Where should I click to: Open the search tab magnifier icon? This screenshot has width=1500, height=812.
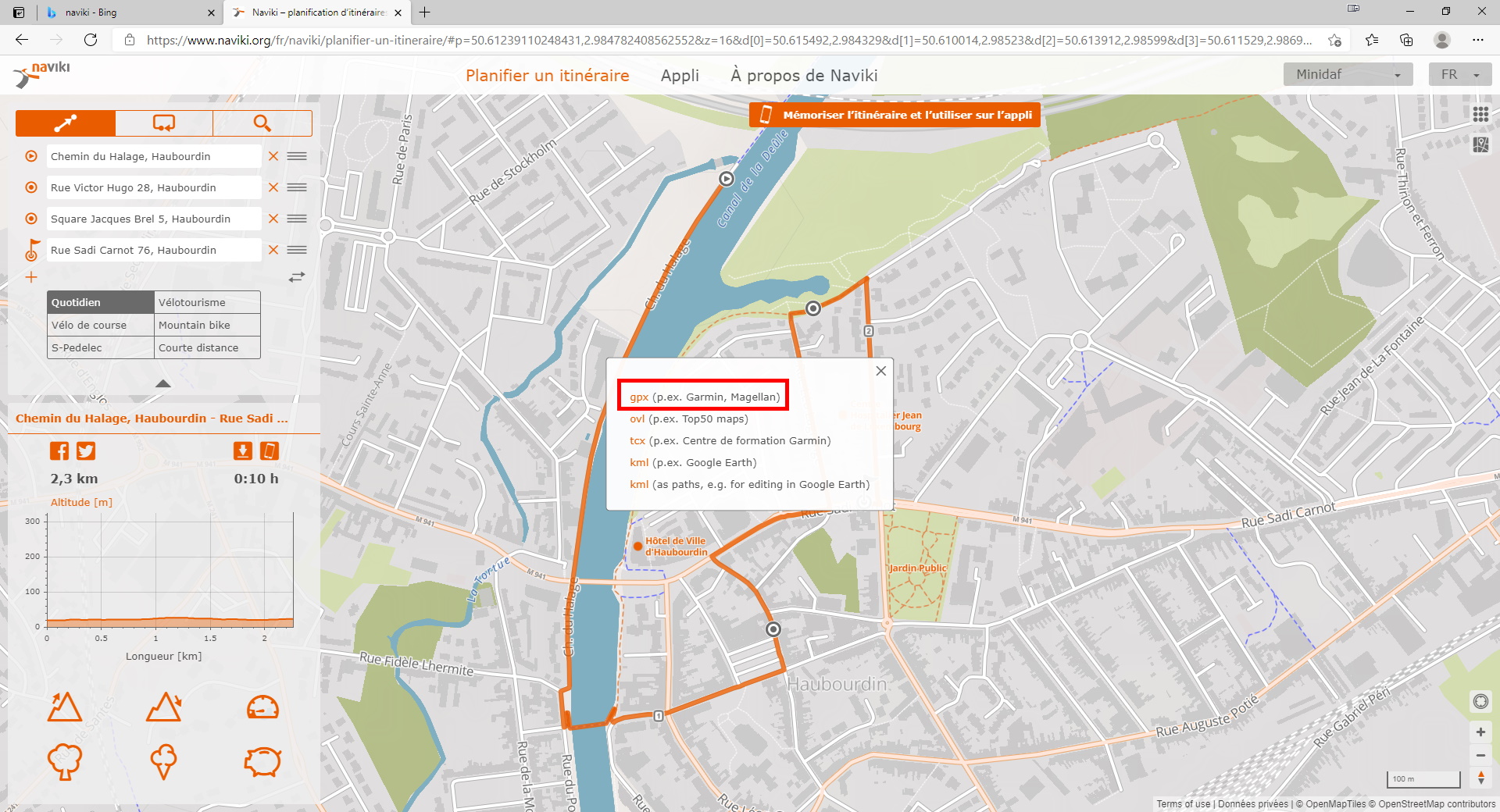point(262,123)
